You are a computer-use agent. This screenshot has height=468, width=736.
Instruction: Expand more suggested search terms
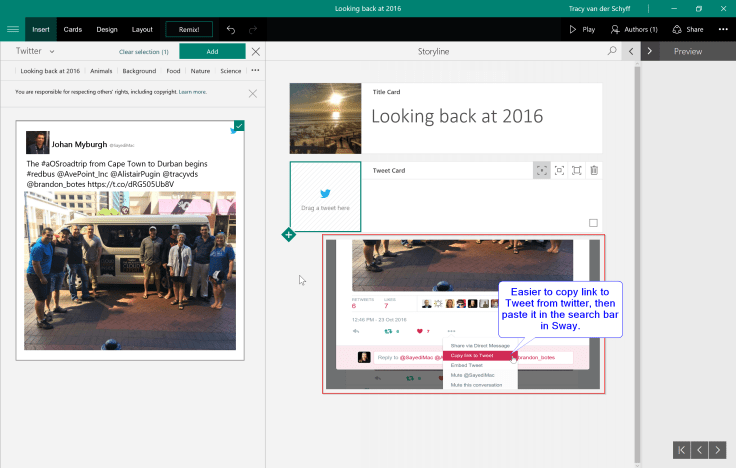255,71
